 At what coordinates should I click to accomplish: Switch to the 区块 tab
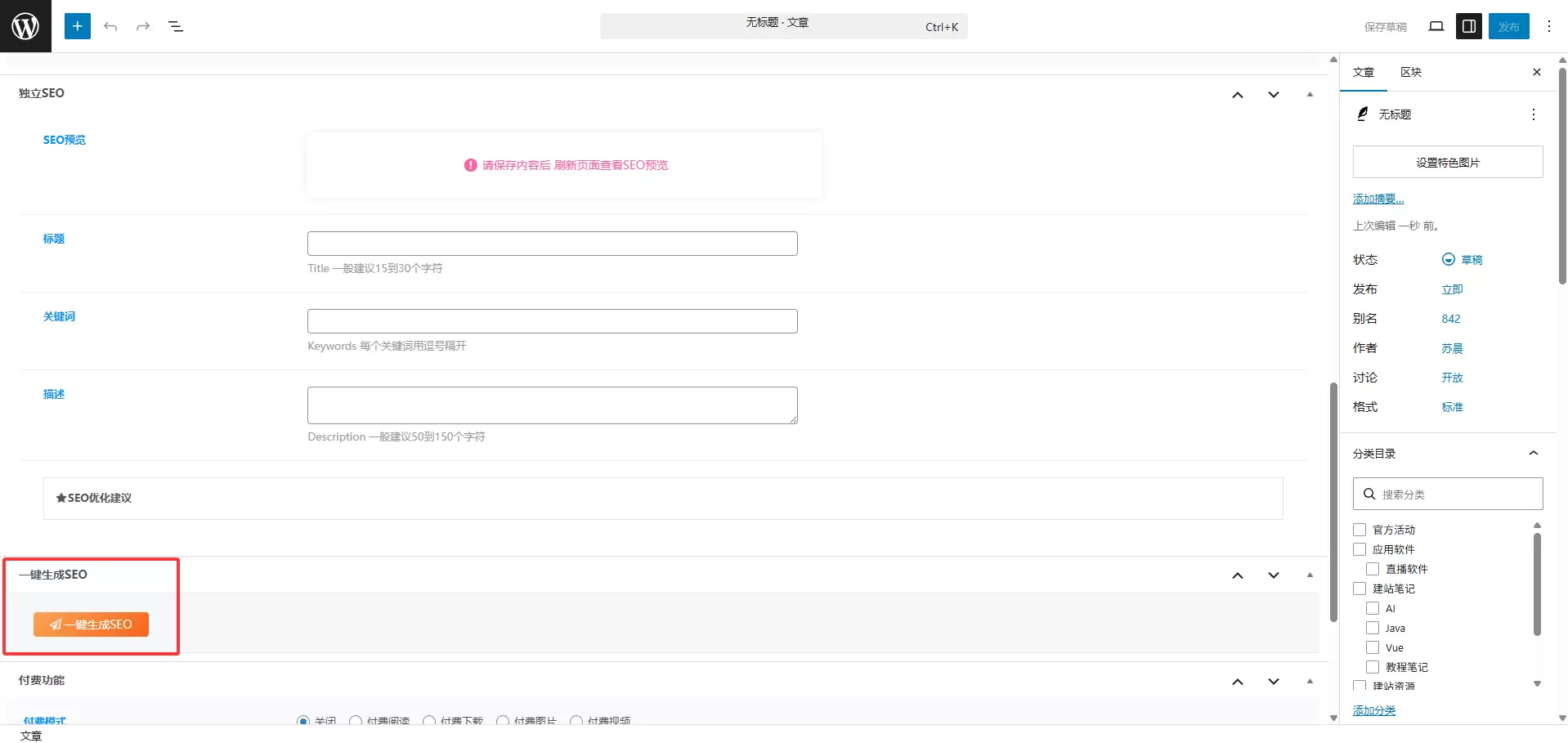point(1410,72)
